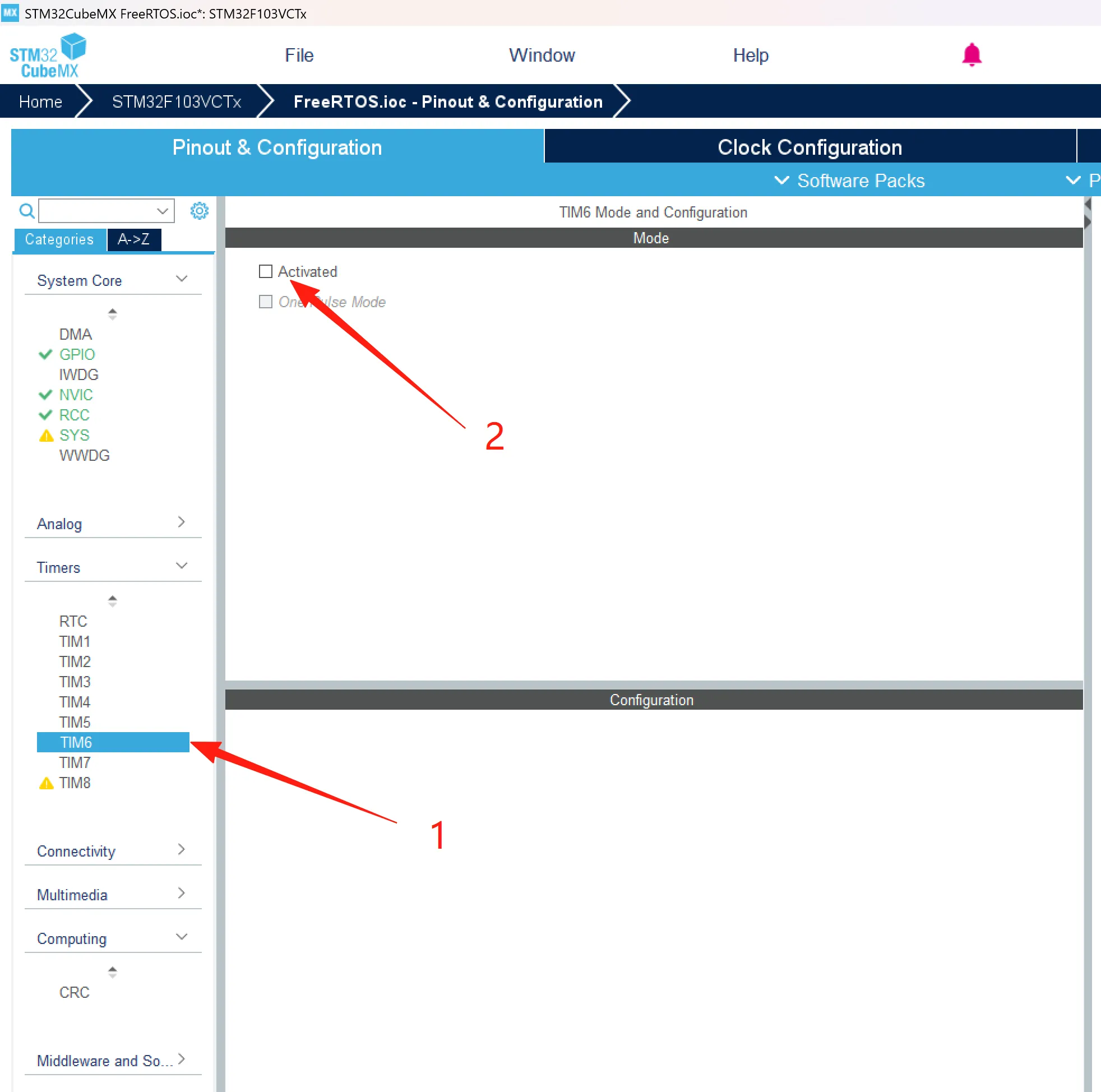Click the Home breadcrumb

click(x=40, y=101)
